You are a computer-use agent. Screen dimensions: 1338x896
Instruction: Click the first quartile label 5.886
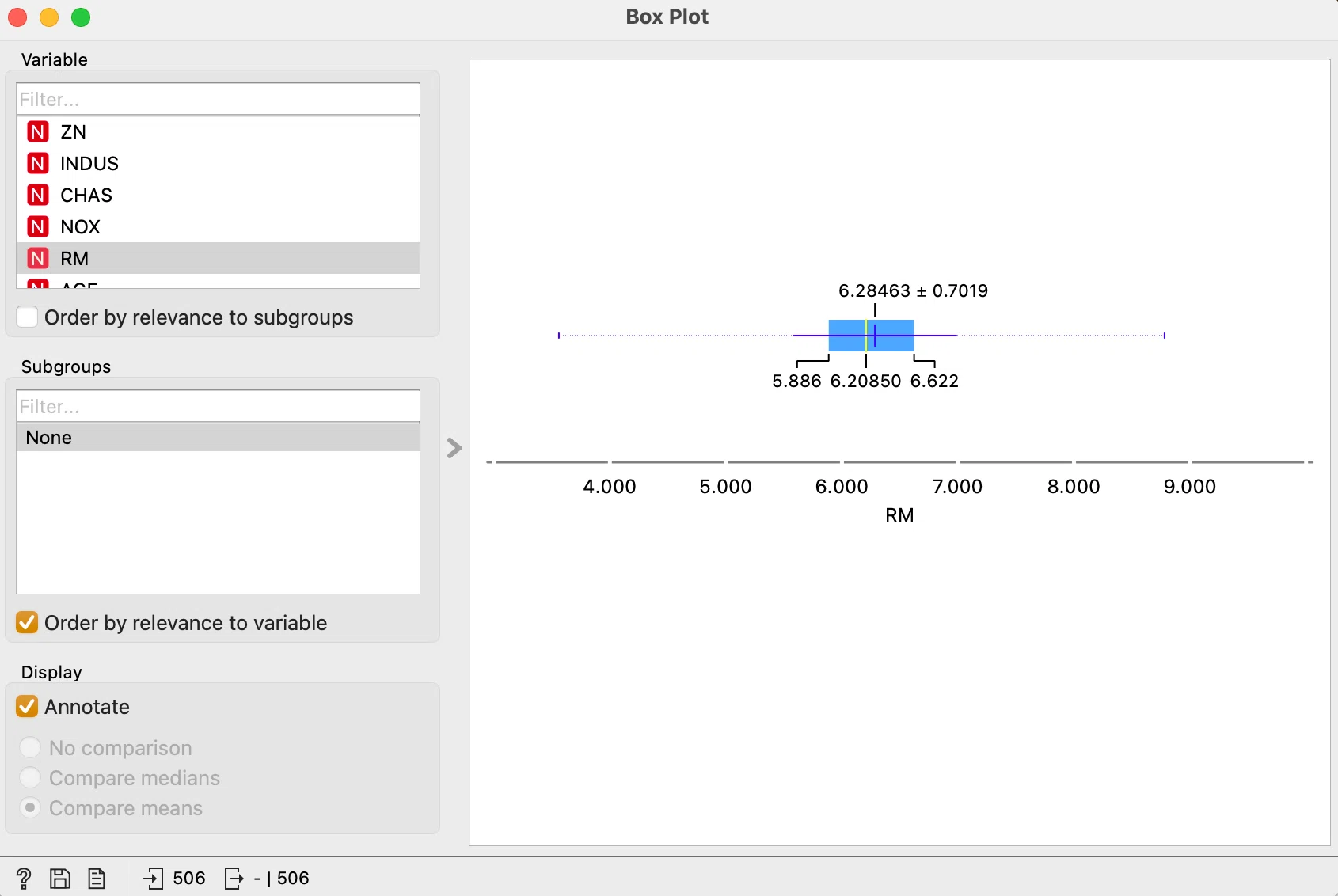pyautogui.click(x=796, y=382)
